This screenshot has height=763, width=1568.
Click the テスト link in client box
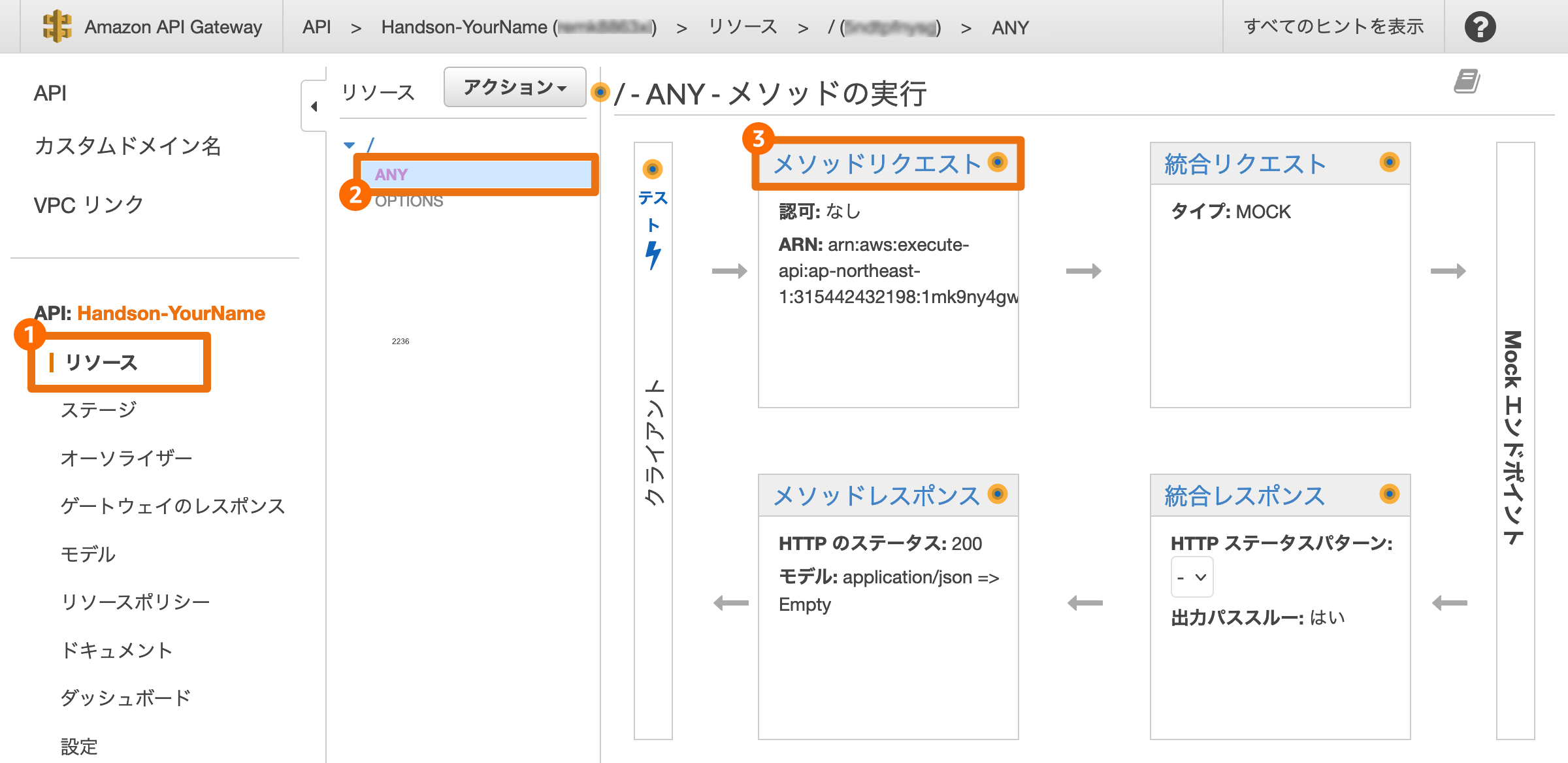point(653,210)
